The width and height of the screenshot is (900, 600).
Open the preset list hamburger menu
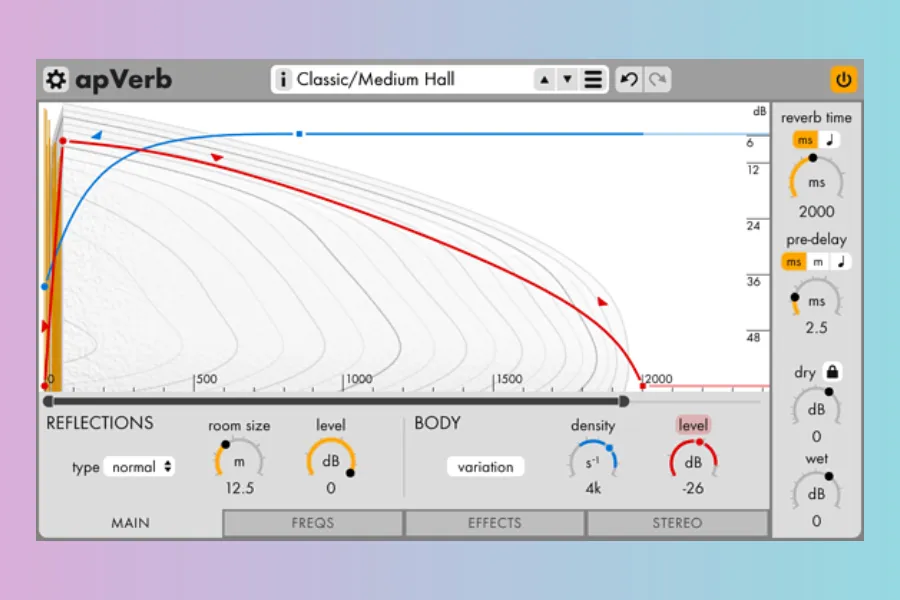pos(594,80)
